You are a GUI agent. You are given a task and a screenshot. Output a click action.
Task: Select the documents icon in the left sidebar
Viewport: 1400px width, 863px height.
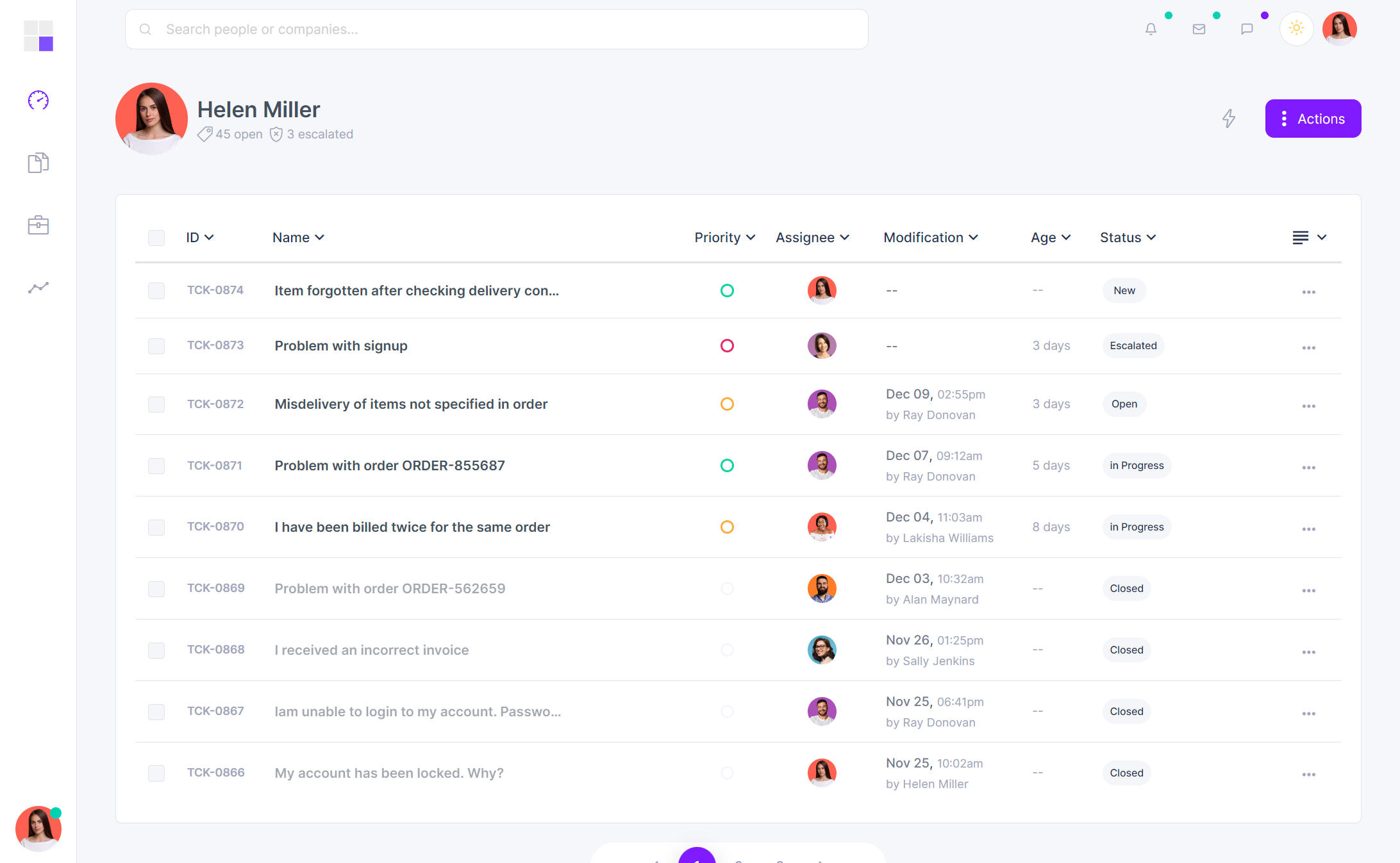point(38,163)
